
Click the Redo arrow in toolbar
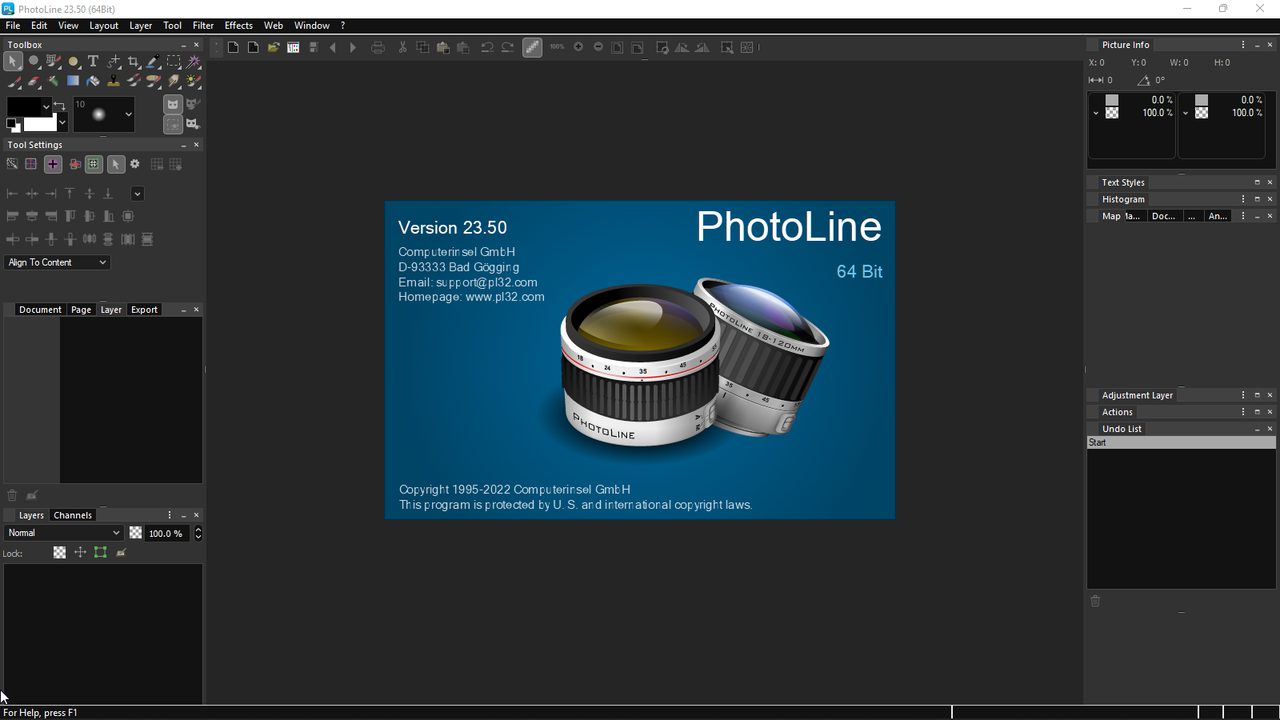pos(508,47)
